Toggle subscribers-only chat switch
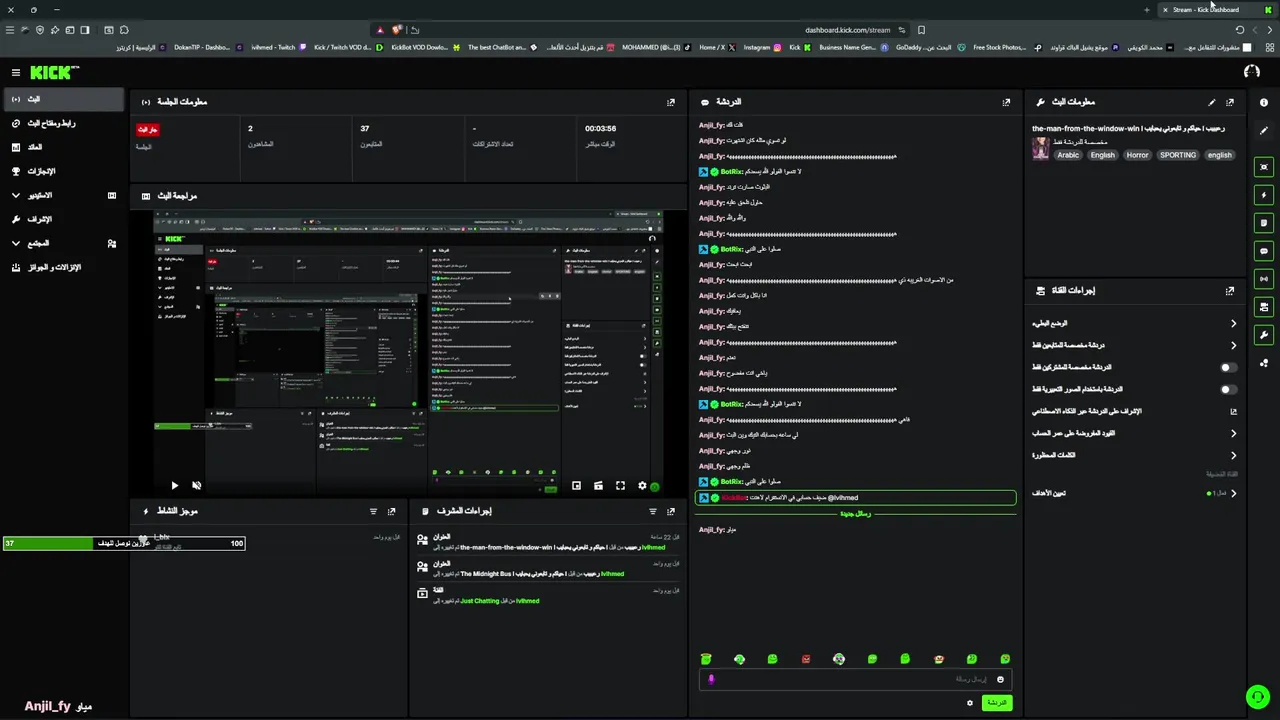Image resolution: width=1280 pixels, height=720 pixels. point(1227,368)
